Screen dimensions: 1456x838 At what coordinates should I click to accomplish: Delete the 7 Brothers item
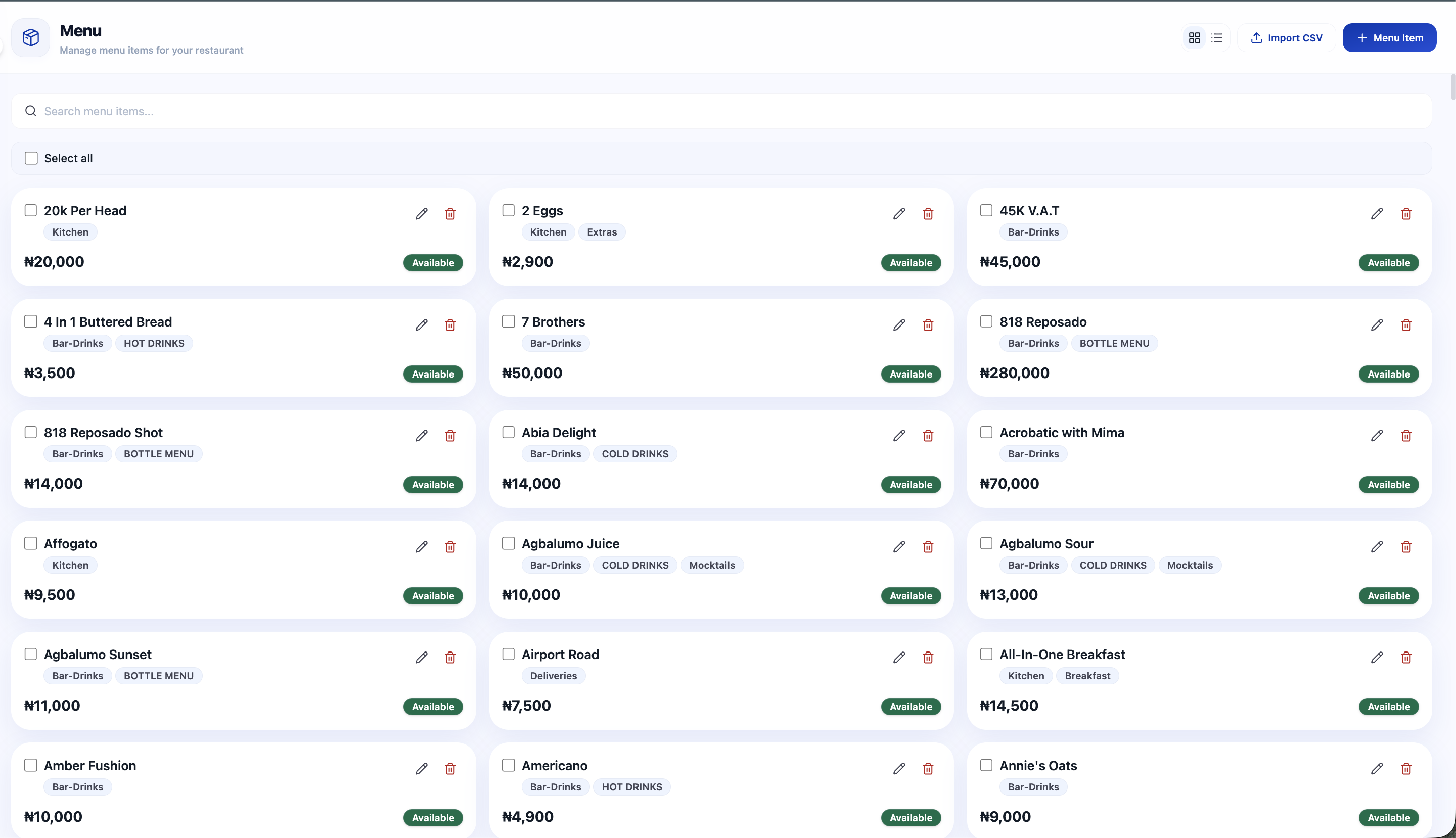point(928,324)
